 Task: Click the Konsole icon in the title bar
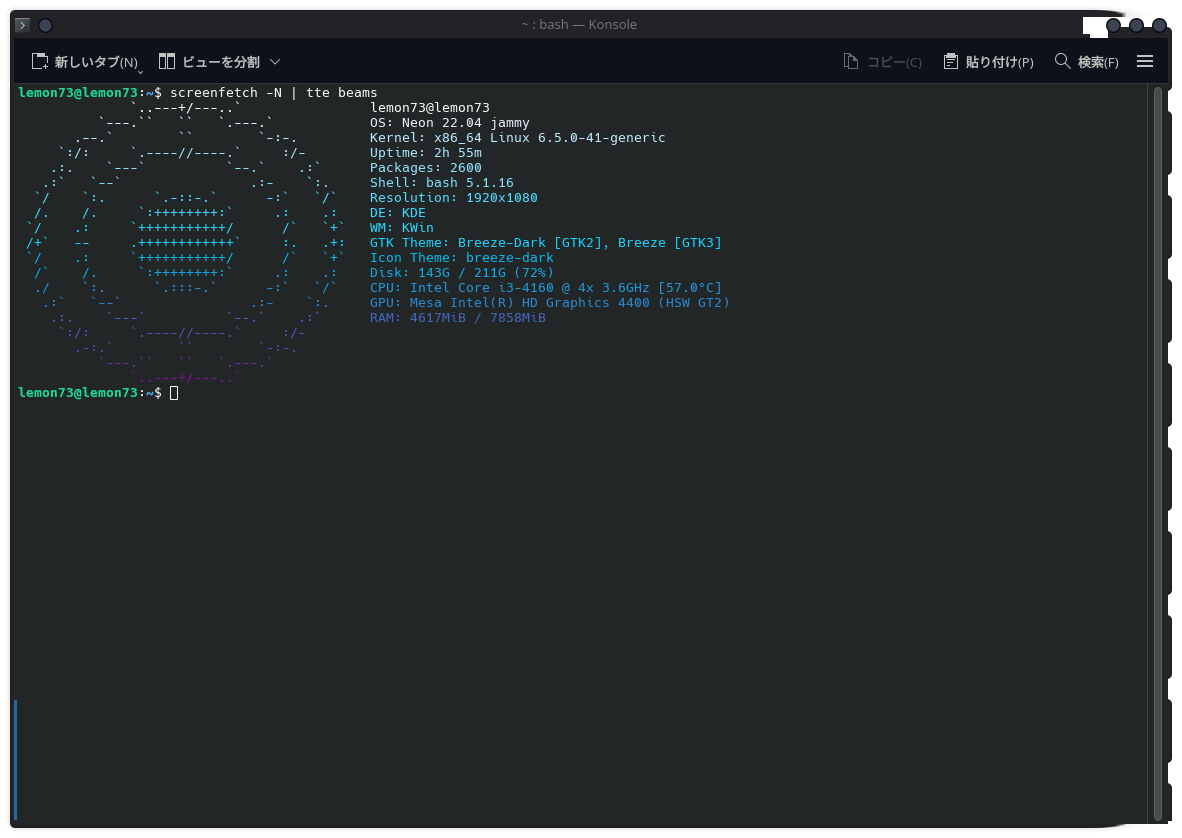coord(21,24)
